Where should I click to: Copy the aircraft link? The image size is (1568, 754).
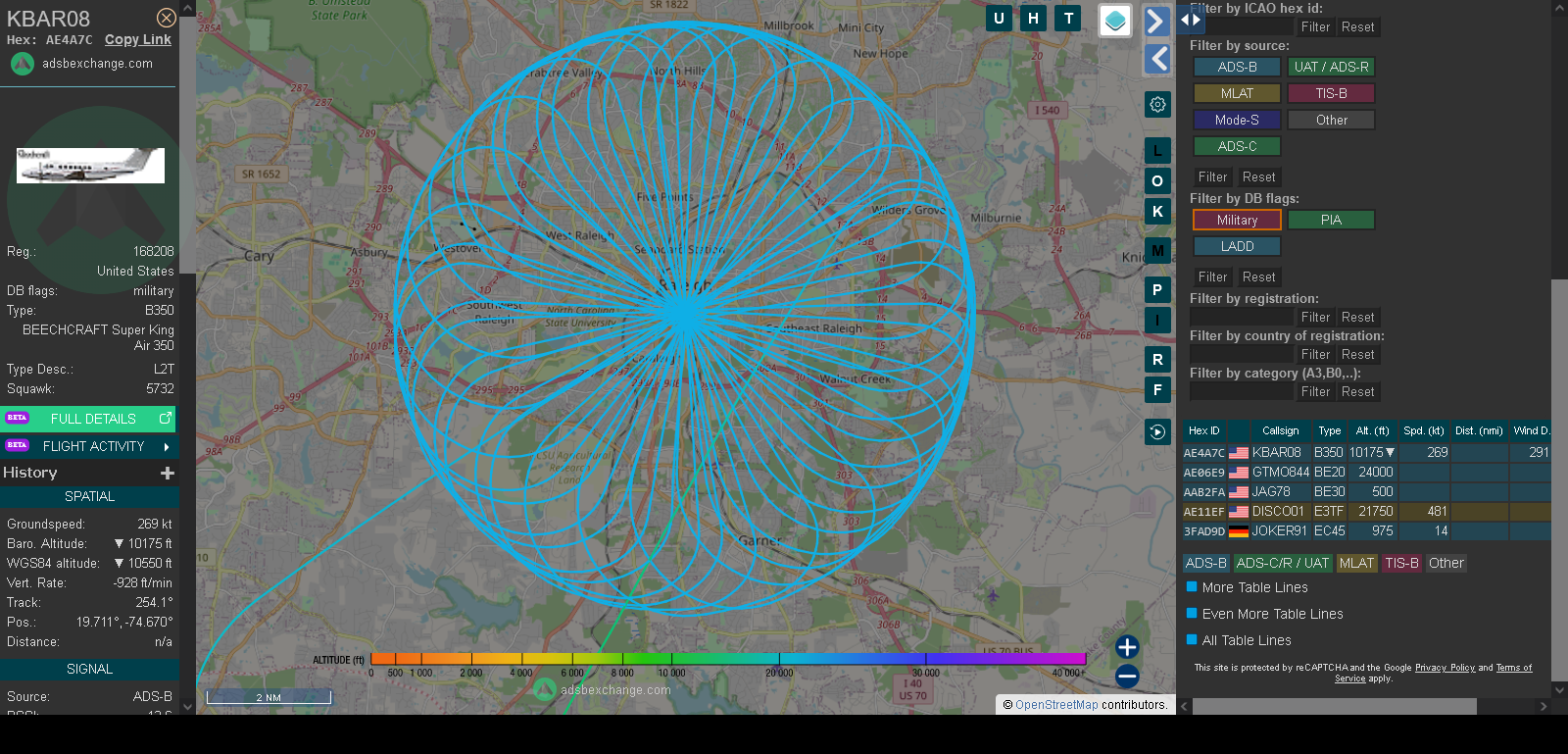[138, 39]
